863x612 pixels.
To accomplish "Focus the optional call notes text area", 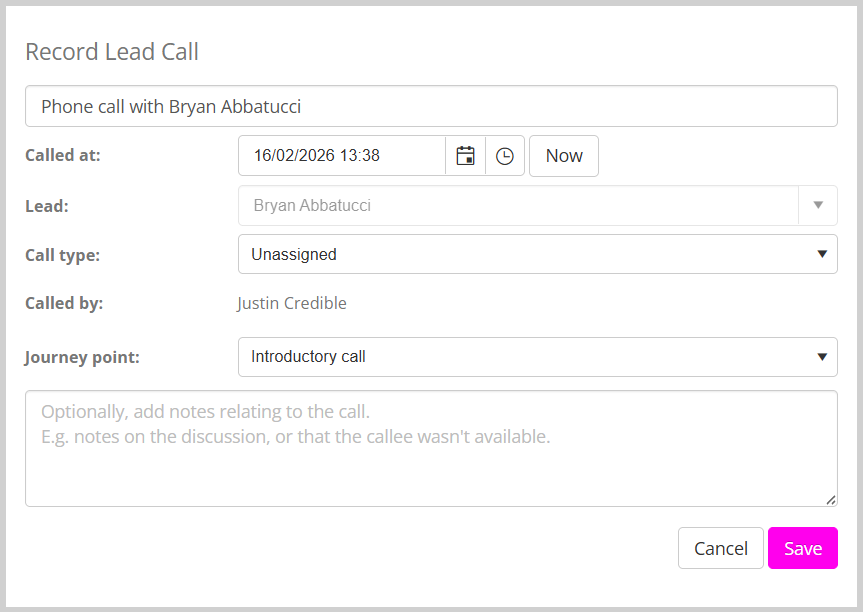I will tap(431, 448).
